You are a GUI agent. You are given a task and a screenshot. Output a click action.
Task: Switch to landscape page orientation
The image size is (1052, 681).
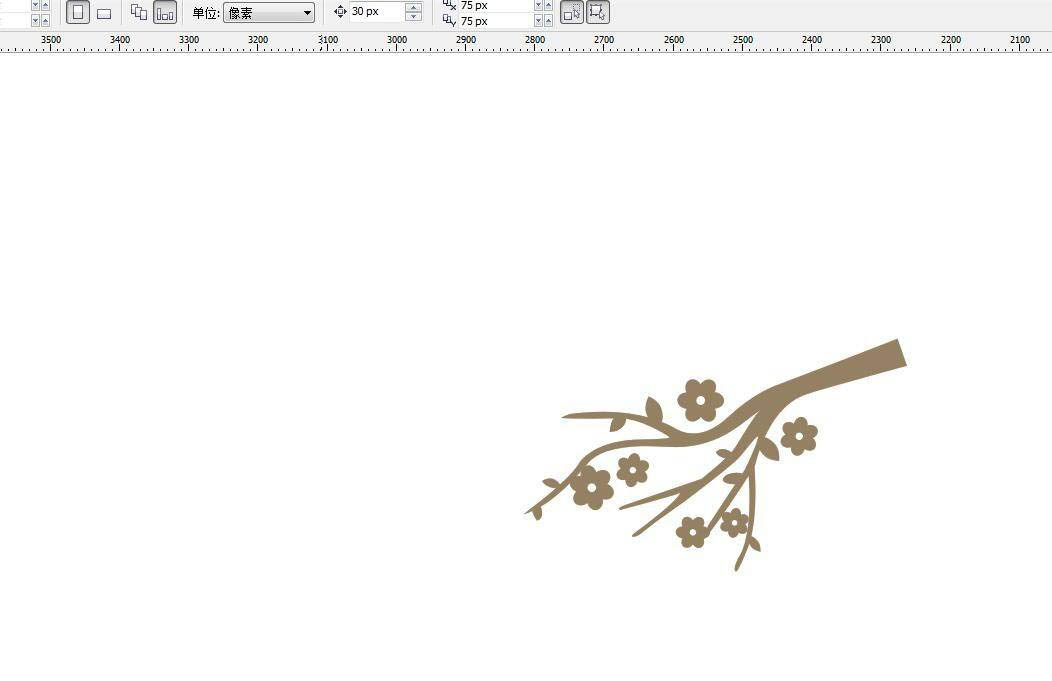(103, 13)
